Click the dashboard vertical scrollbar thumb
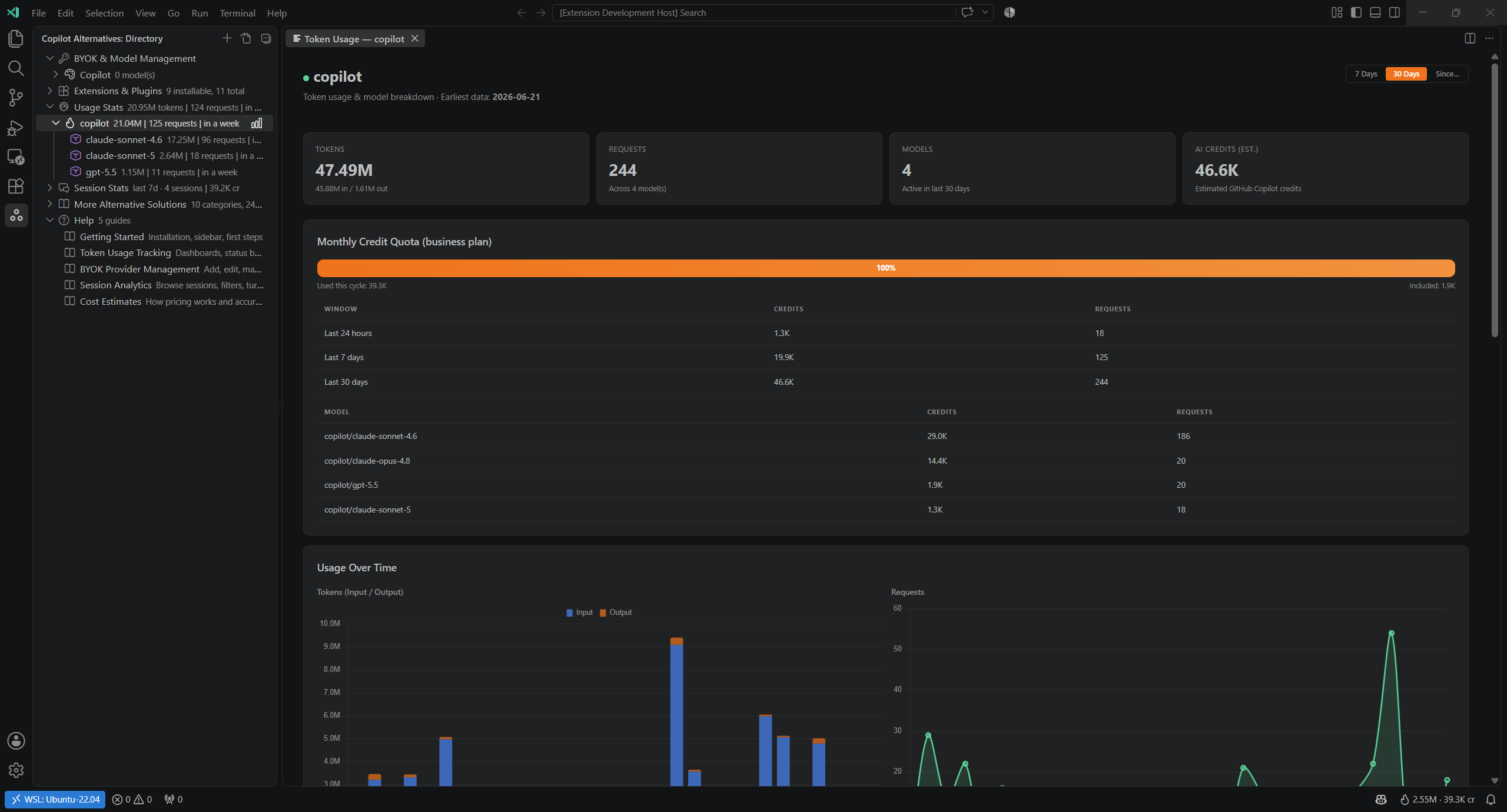The height and width of the screenshot is (812, 1507). pos(1495,200)
